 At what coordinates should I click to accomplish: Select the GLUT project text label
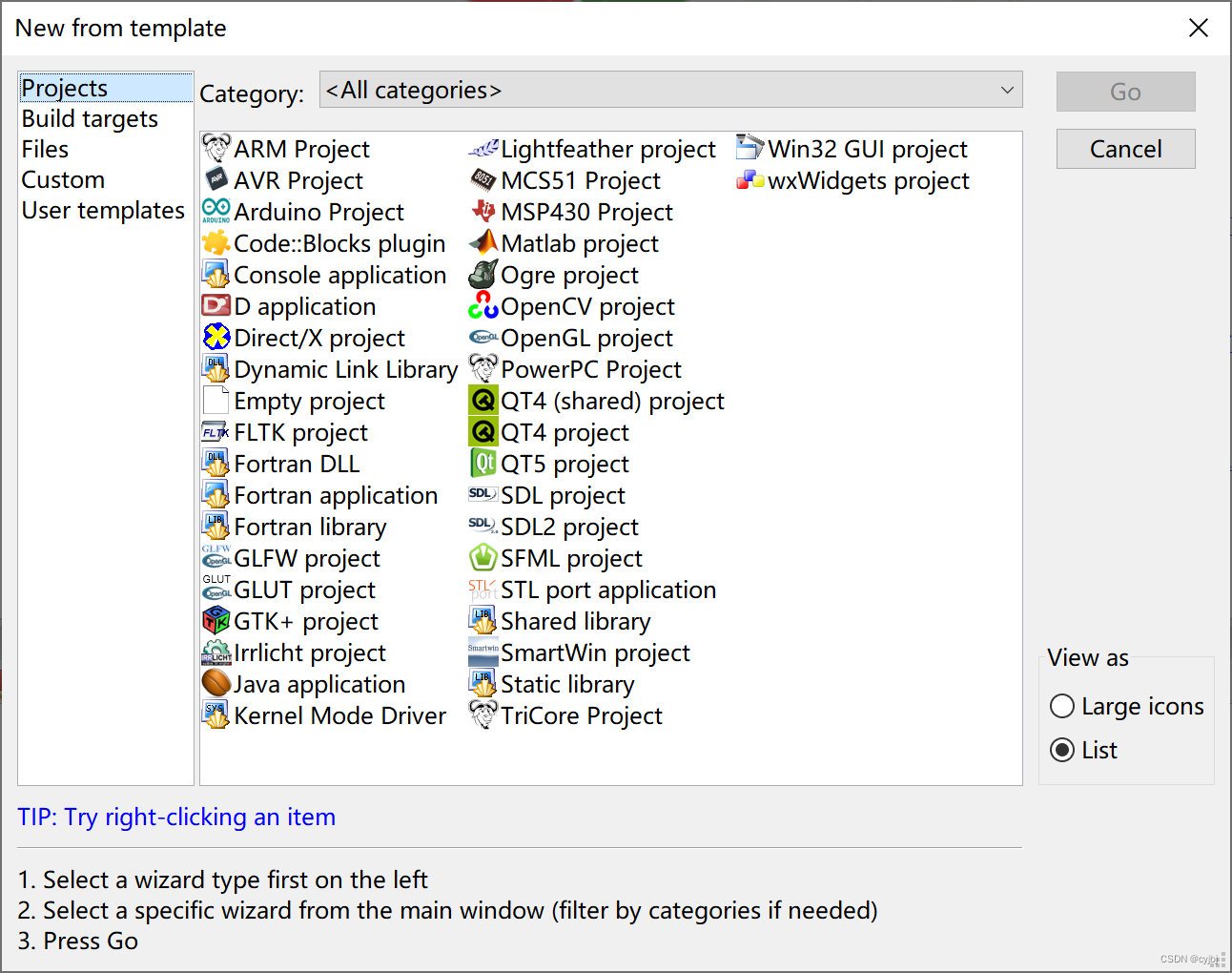click(305, 590)
